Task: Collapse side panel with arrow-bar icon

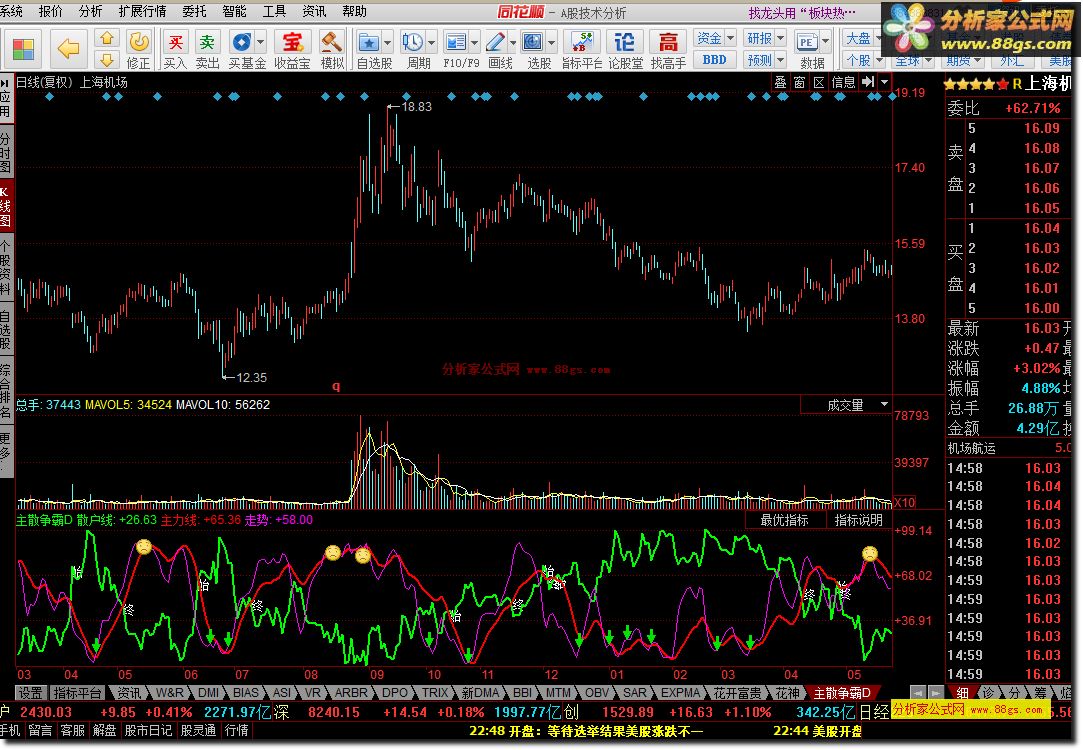Action: (x=868, y=81)
